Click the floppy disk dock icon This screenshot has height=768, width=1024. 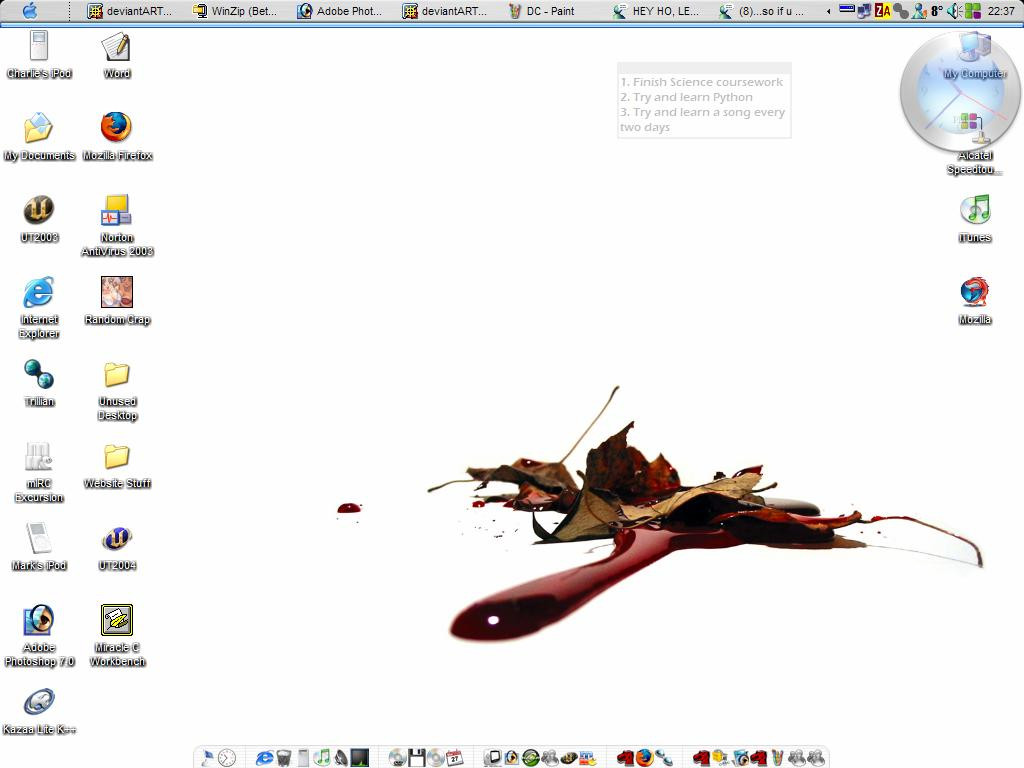[417, 758]
